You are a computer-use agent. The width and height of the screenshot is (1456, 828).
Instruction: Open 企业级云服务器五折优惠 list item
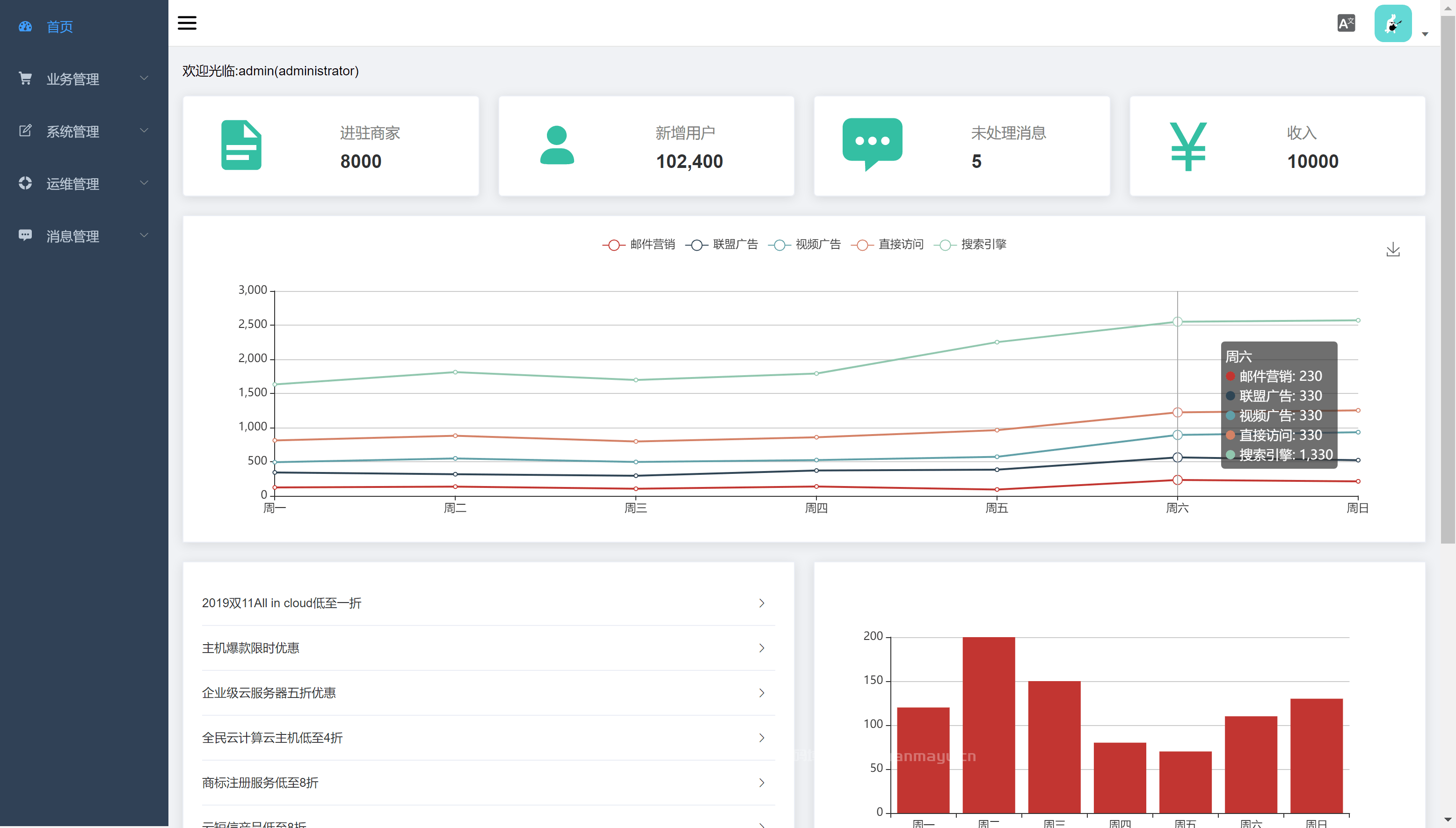click(269, 693)
